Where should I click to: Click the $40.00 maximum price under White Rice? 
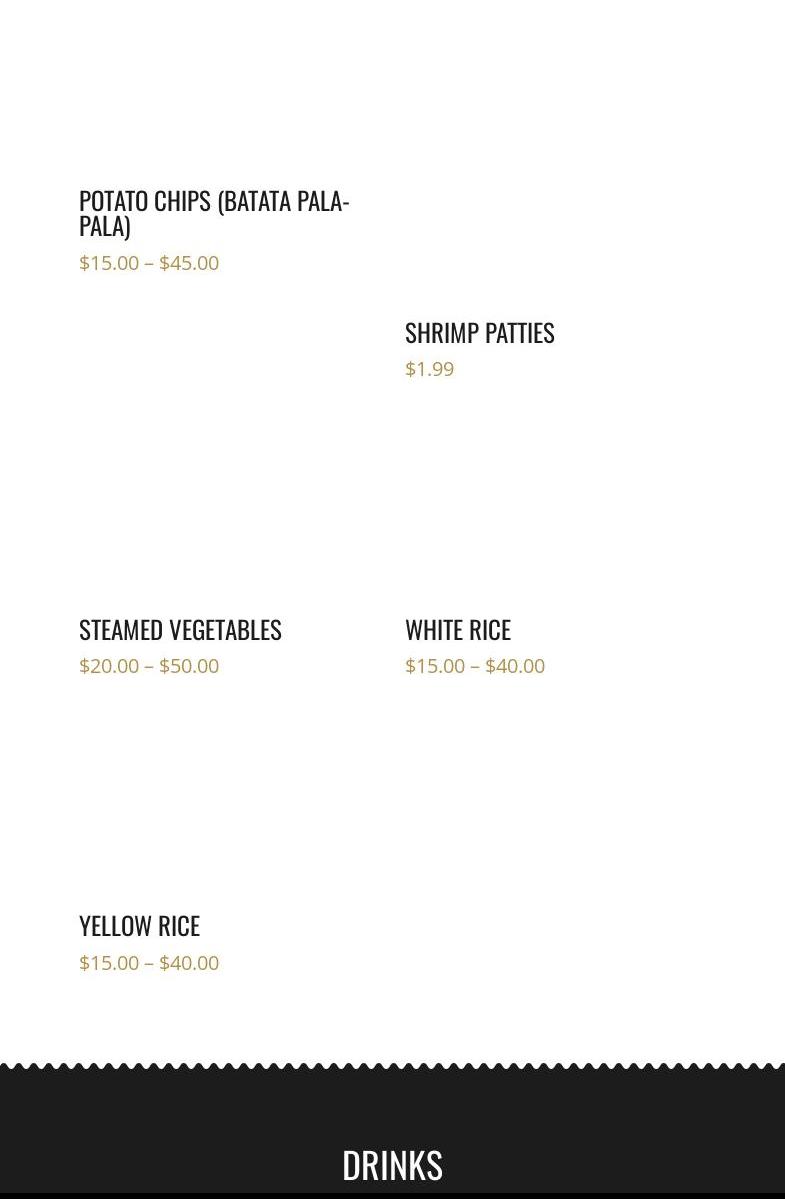point(515,666)
